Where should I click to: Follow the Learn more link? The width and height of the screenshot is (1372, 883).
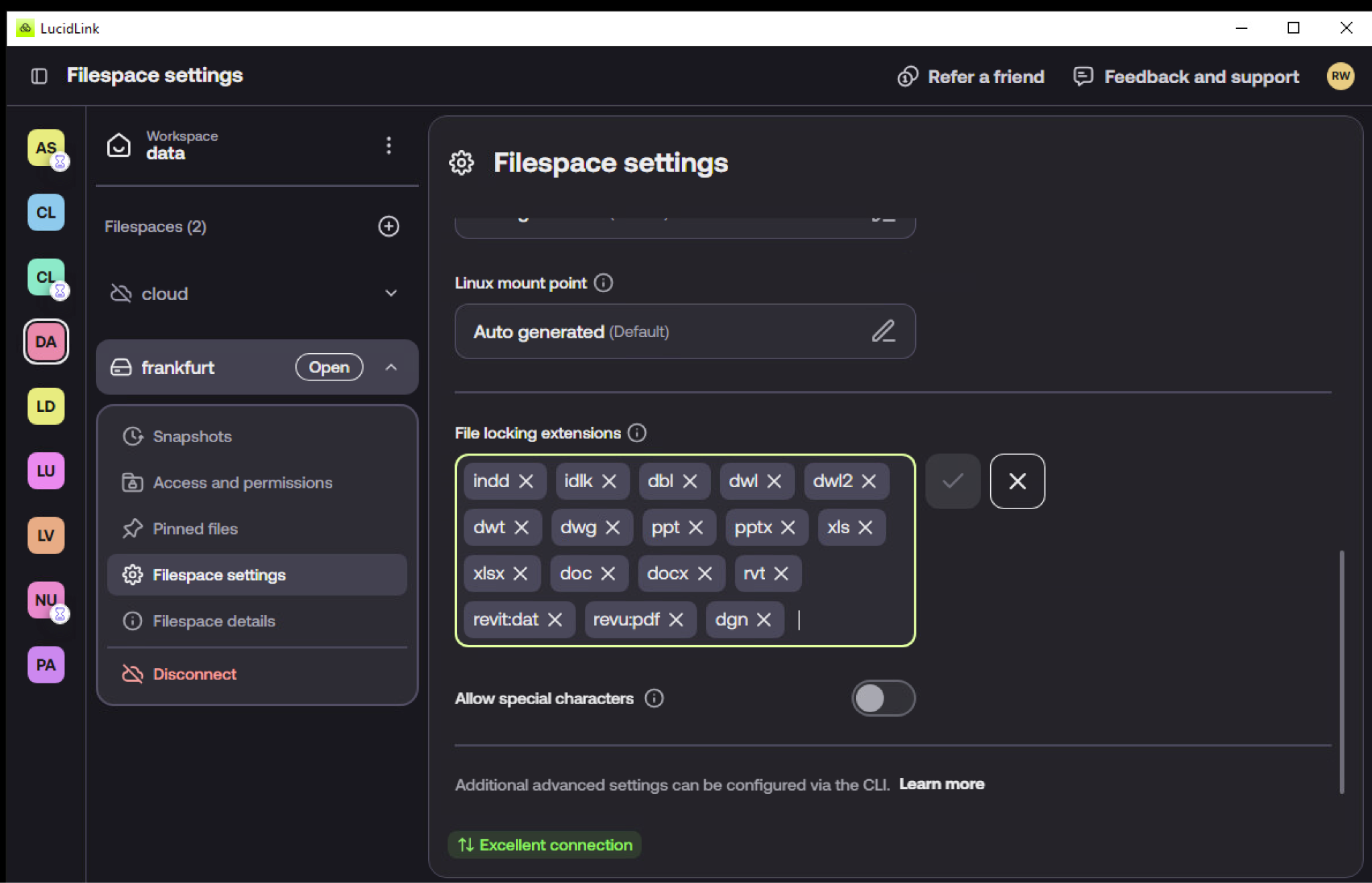pos(941,784)
